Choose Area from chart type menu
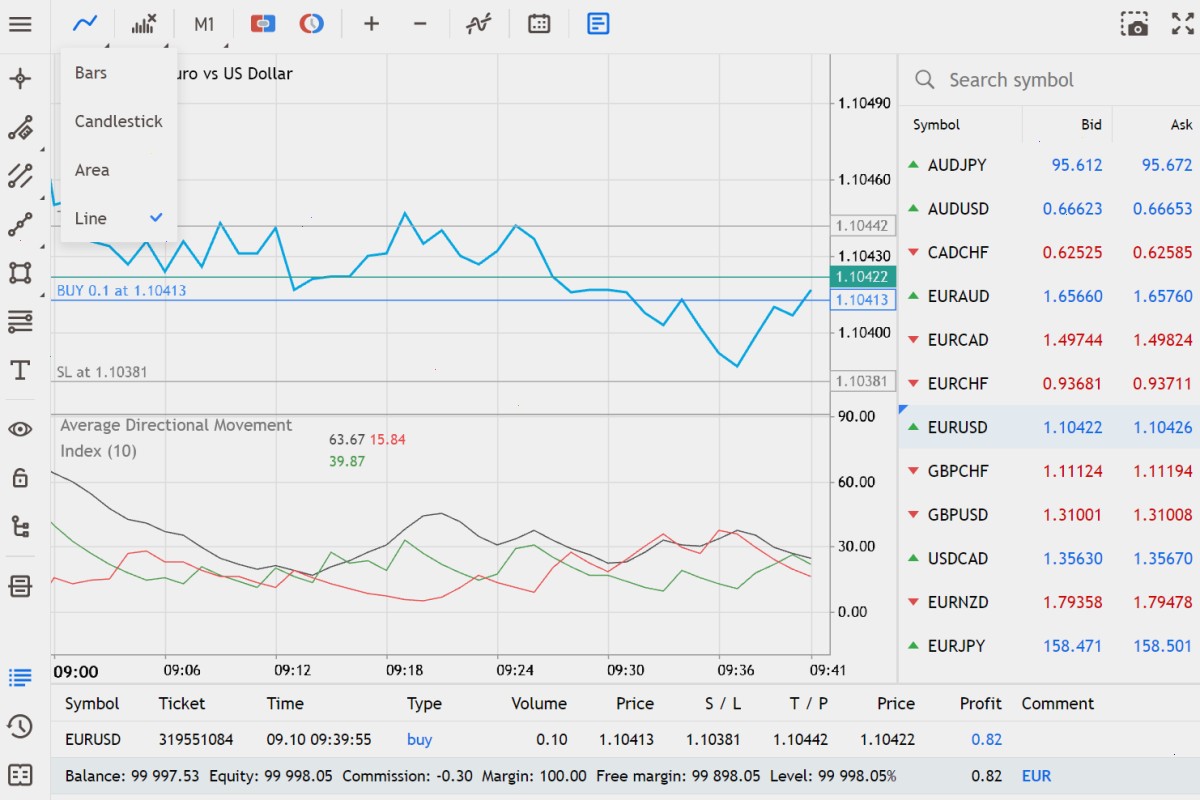 click(119, 170)
